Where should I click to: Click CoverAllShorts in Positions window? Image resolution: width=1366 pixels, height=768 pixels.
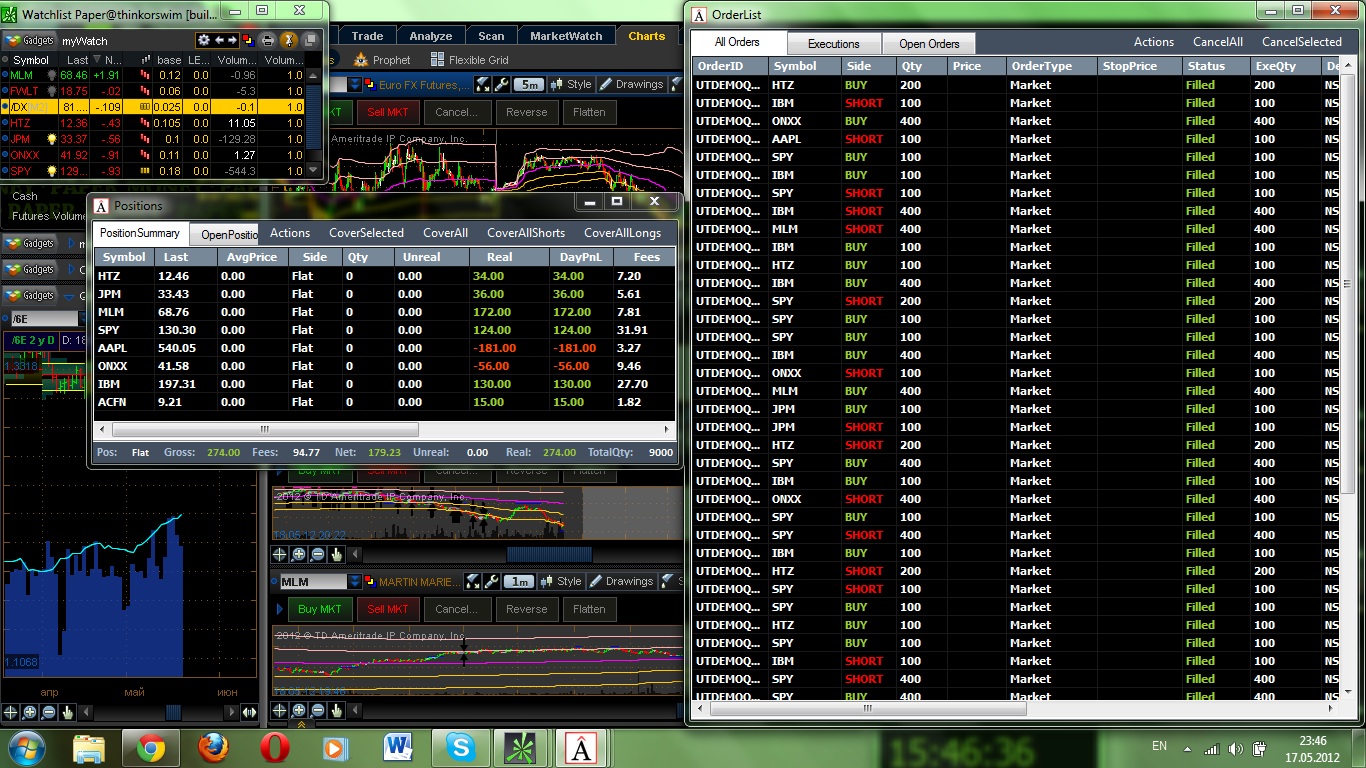pyautogui.click(x=526, y=233)
